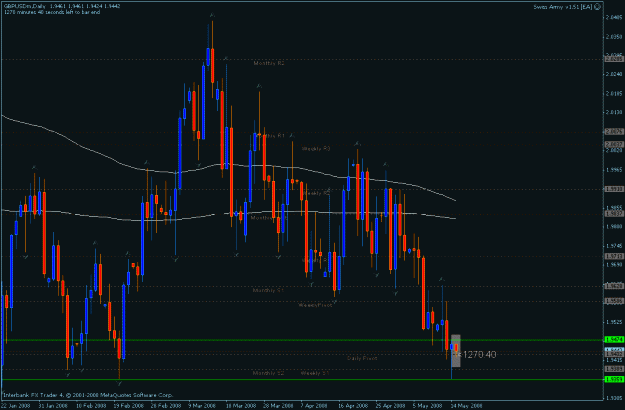
Task: Select the Weekly Pivot label
Action: 315,305
